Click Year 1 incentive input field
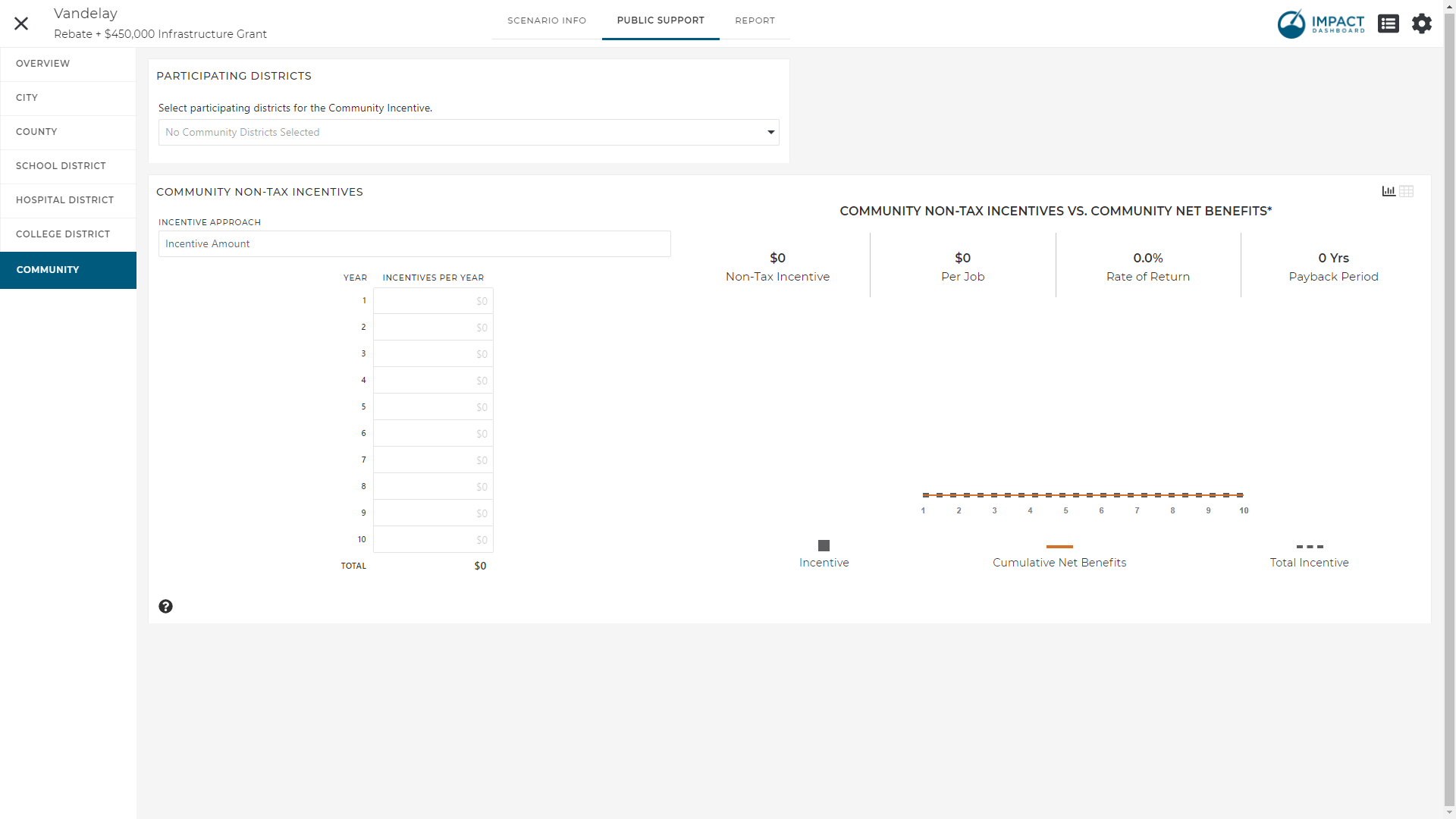Image resolution: width=1456 pixels, height=819 pixels. coord(433,301)
